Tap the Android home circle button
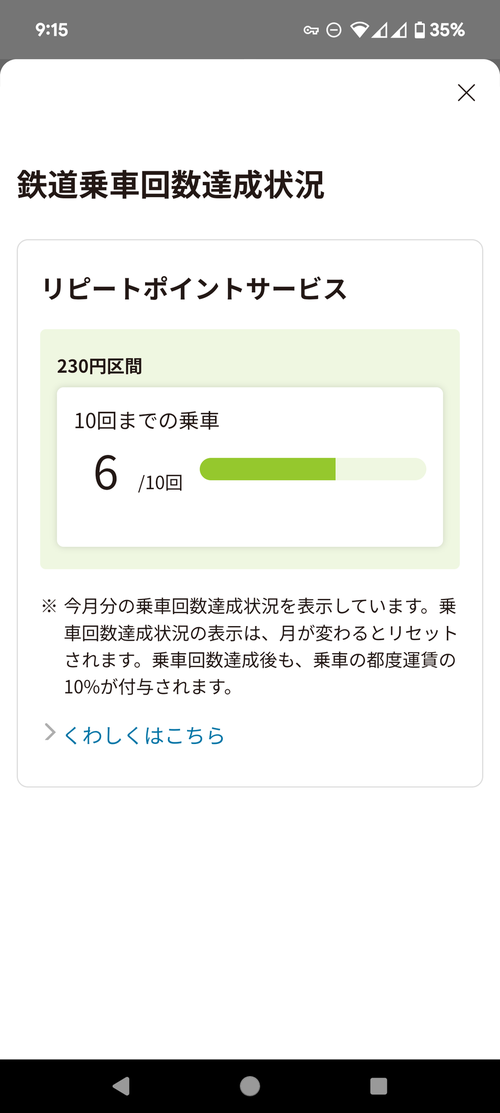This screenshot has width=500, height=1113. click(250, 1085)
